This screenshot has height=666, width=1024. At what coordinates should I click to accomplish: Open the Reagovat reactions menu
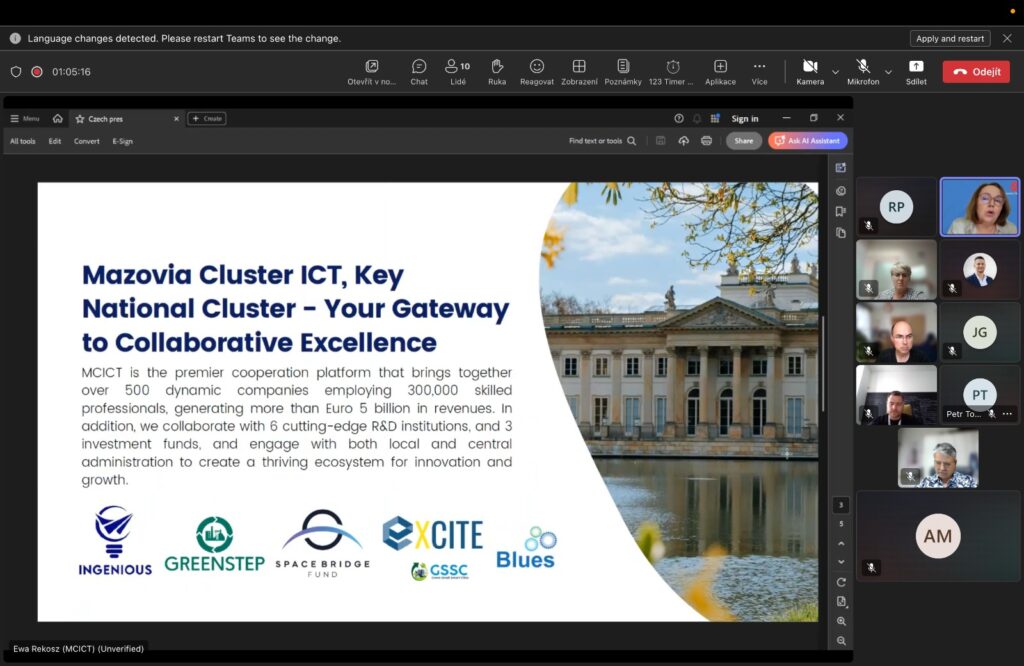536,71
